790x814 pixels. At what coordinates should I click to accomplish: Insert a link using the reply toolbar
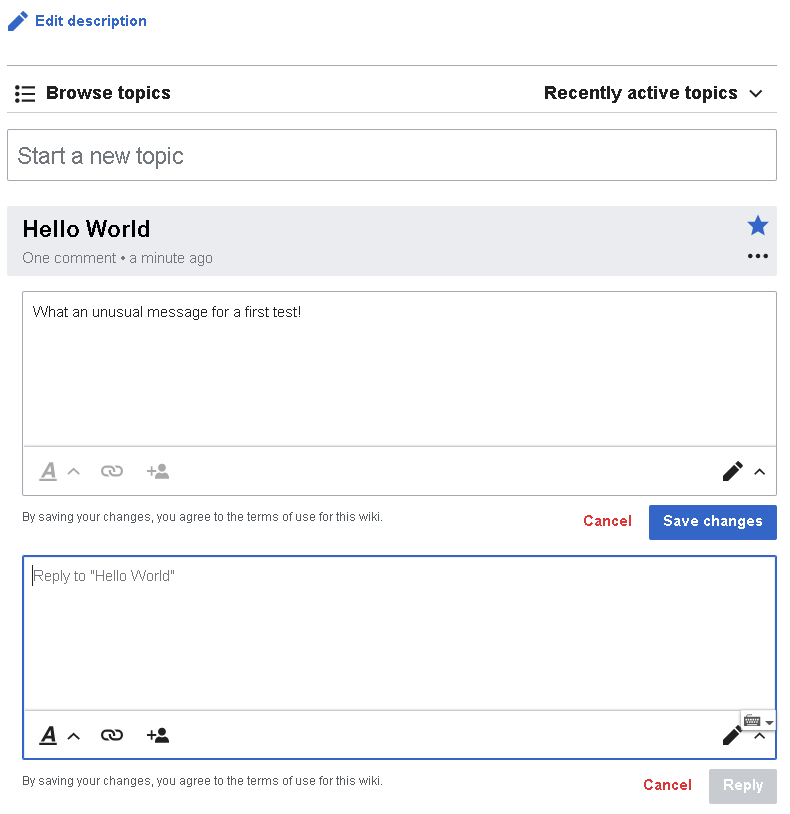pyautogui.click(x=112, y=736)
